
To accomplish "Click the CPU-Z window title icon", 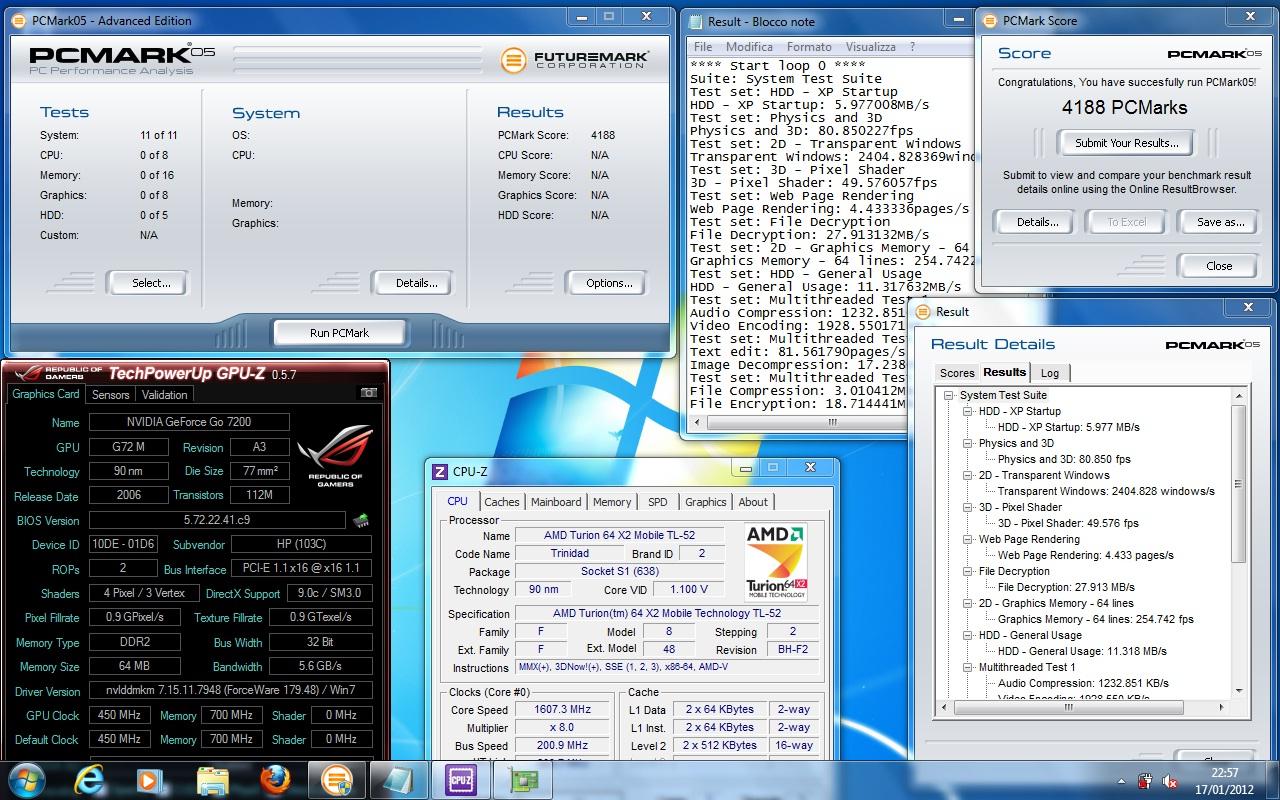I will point(439,471).
